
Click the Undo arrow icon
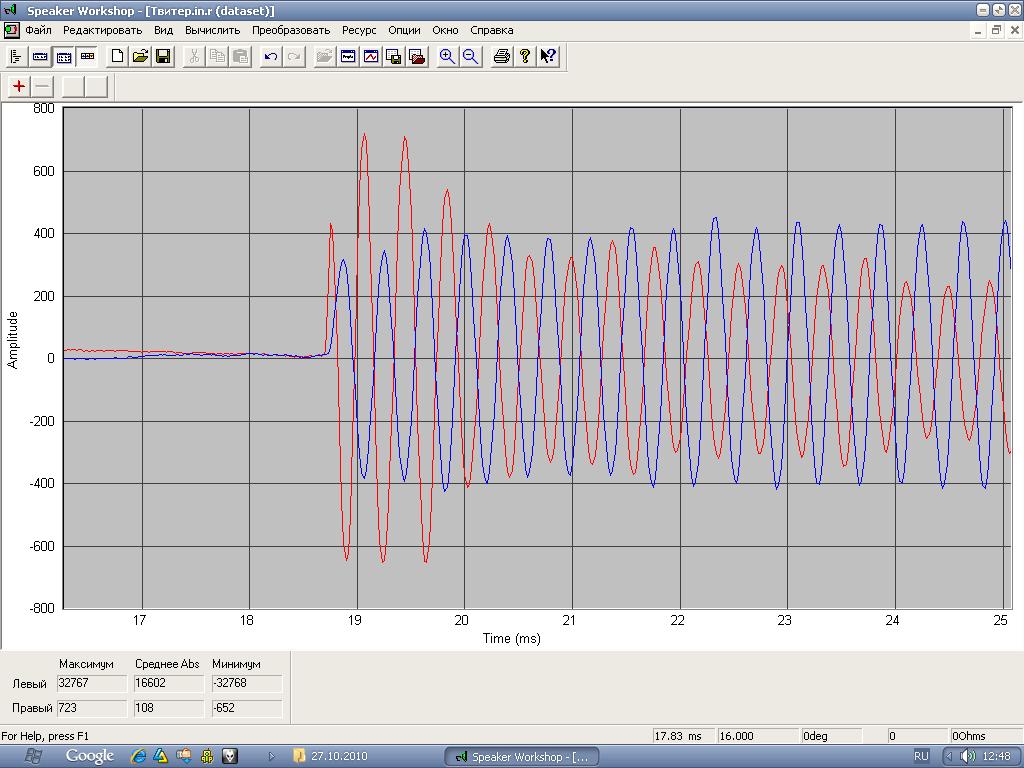pos(270,57)
